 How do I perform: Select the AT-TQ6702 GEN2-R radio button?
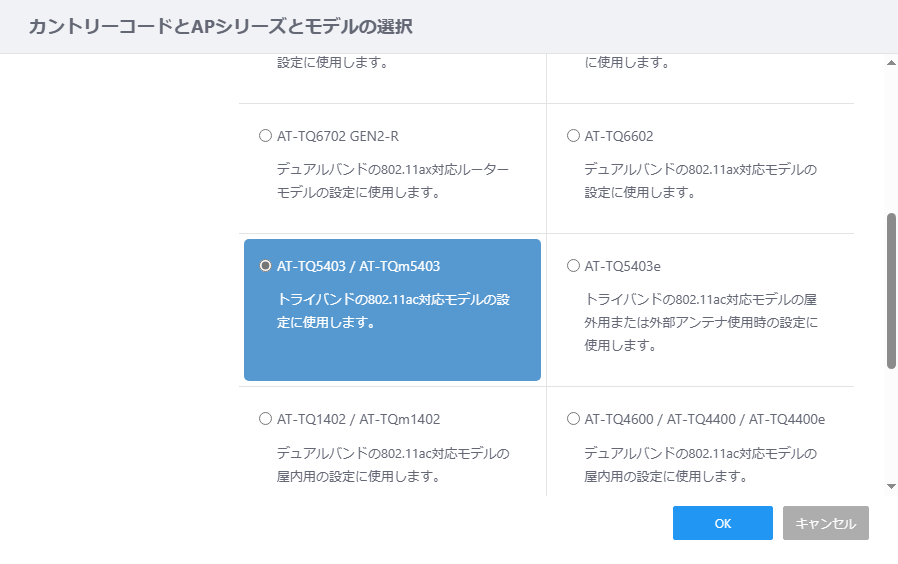(x=265, y=136)
